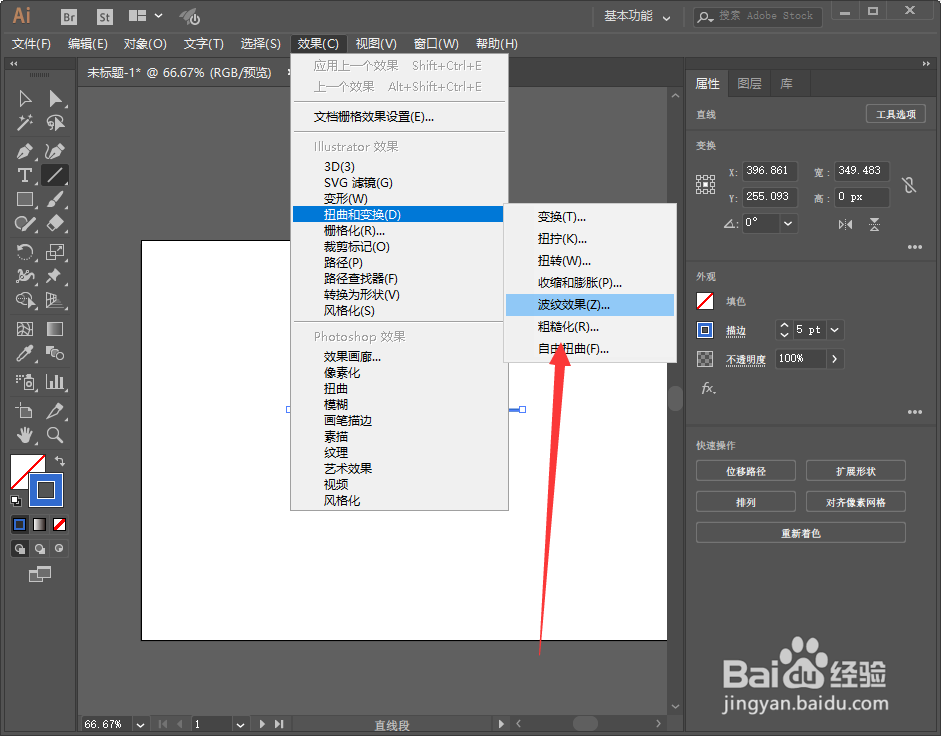
Task: Set paint mode to Gradient
Action: [x=40, y=525]
